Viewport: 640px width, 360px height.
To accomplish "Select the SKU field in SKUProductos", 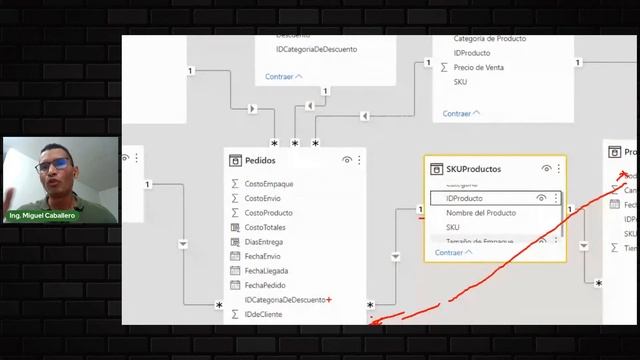I will (x=453, y=227).
